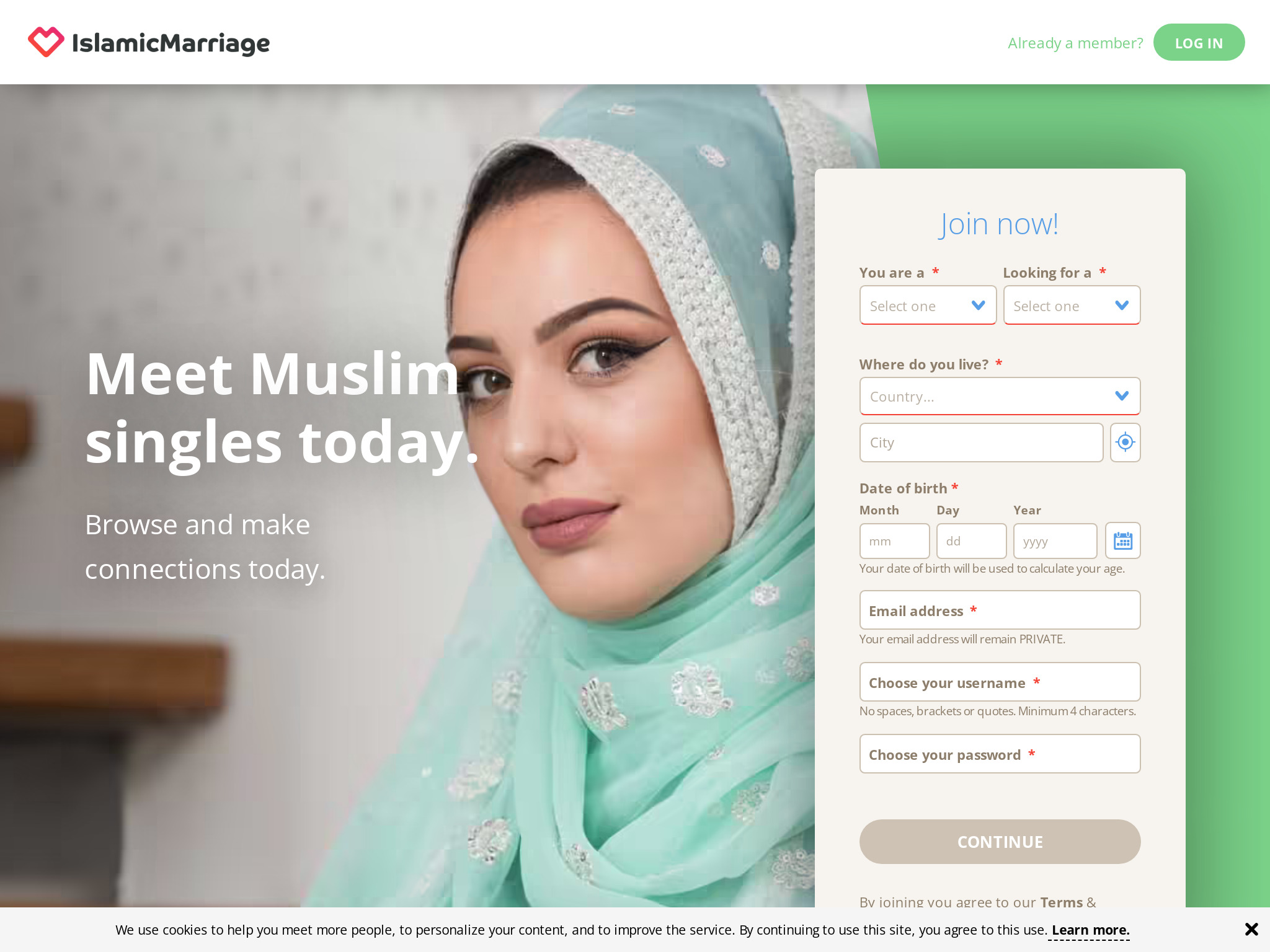The image size is (1270, 952).
Task: Click the IslamicMarriage heart logo
Action: coord(46,42)
